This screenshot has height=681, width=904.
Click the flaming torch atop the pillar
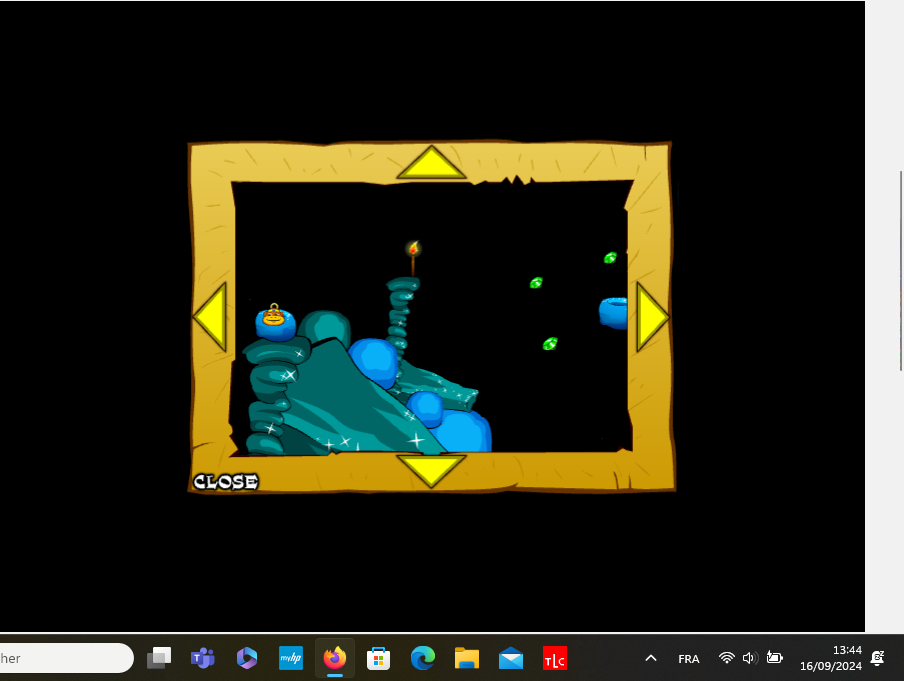413,249
